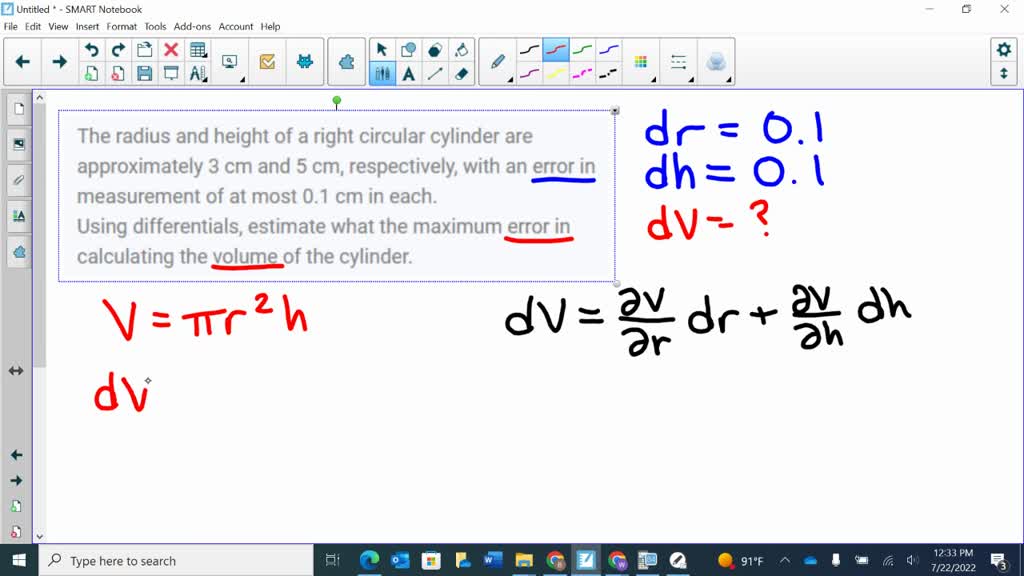Open the Format menu
1024x576 pixels.
(121, 27)
